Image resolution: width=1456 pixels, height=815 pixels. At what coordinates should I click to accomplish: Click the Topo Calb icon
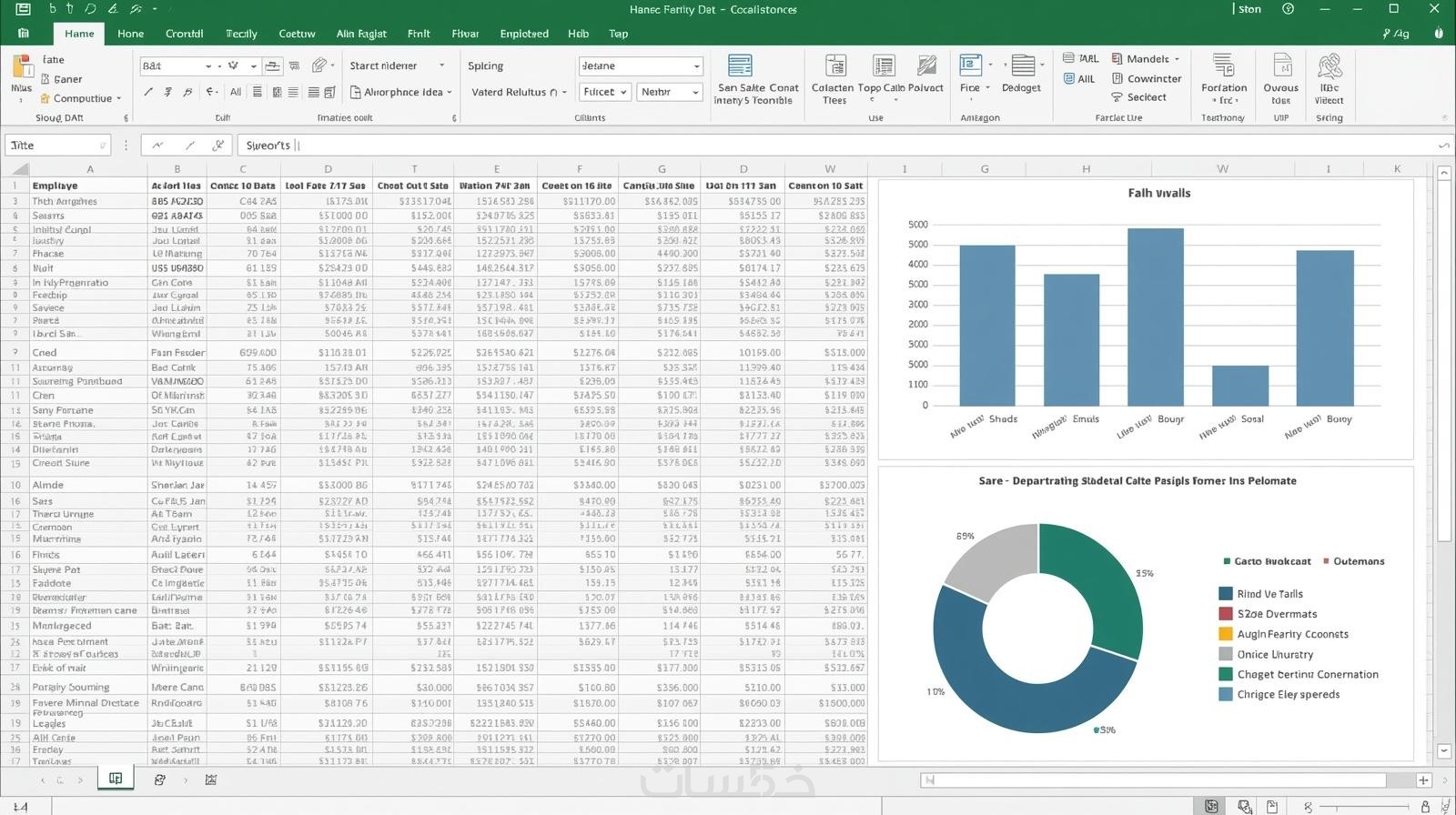883,65
